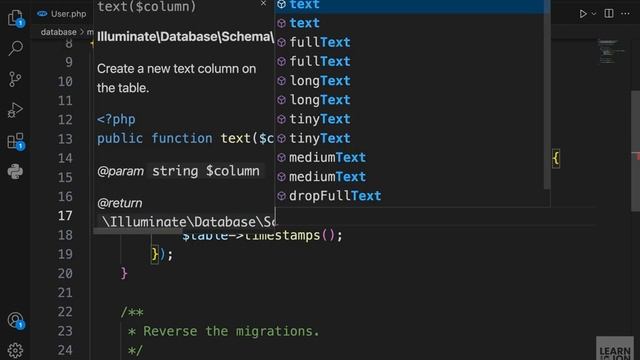Open the Search view in activity bar

click(16, 48)
